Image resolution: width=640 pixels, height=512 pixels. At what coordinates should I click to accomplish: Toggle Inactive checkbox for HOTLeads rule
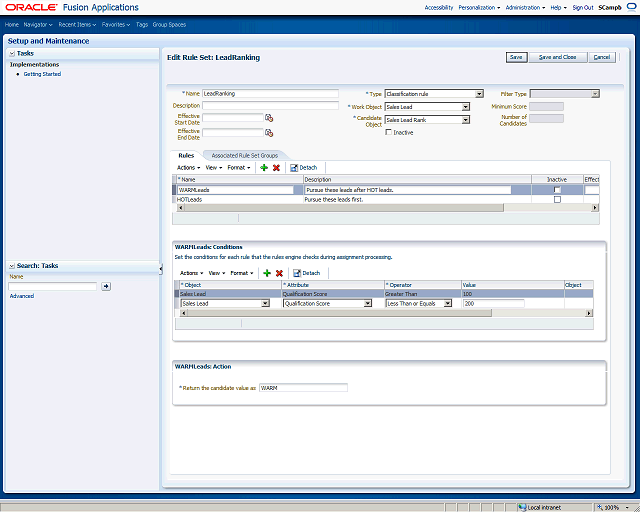tap(557, 200)
